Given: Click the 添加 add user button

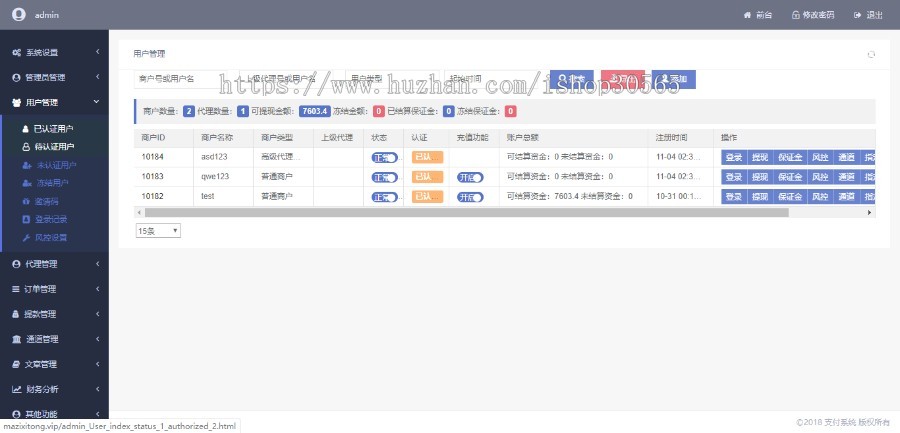Looking at the screenshot, I should 673,79.
